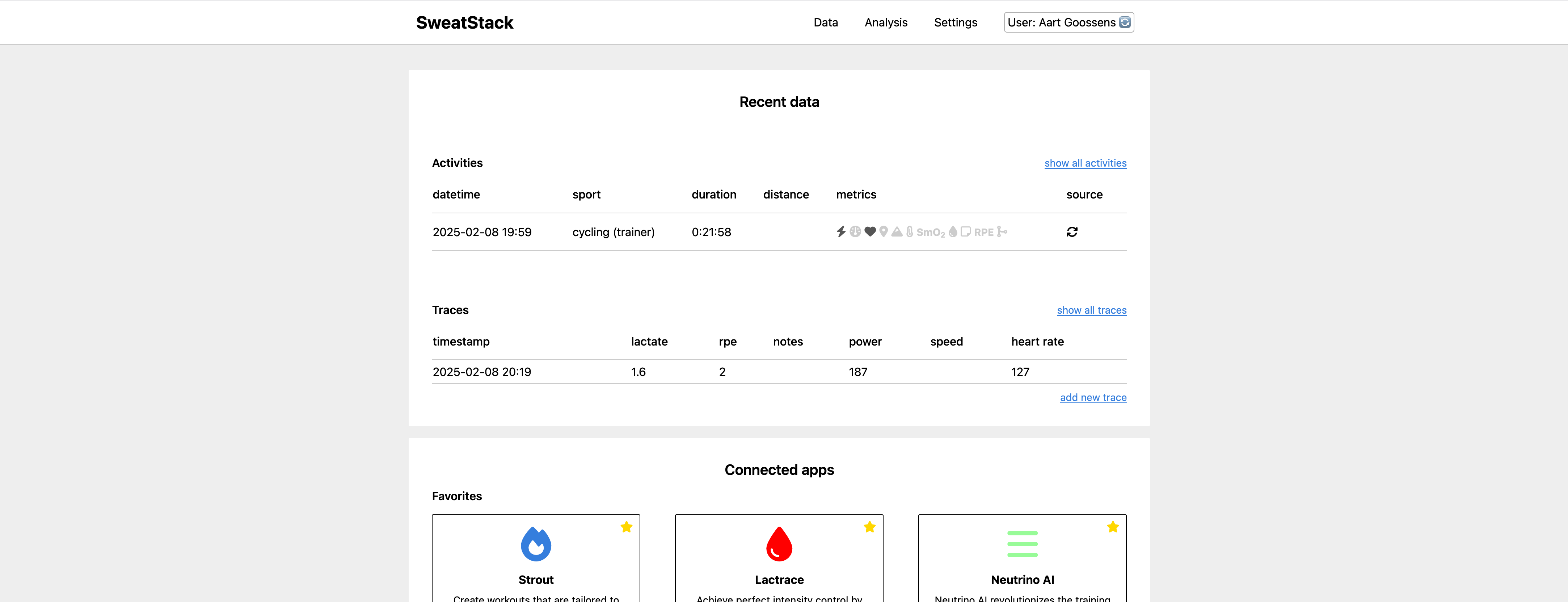Click the sport column header
The width and height of the screenshot is (1568, 602).
point(586,195)
